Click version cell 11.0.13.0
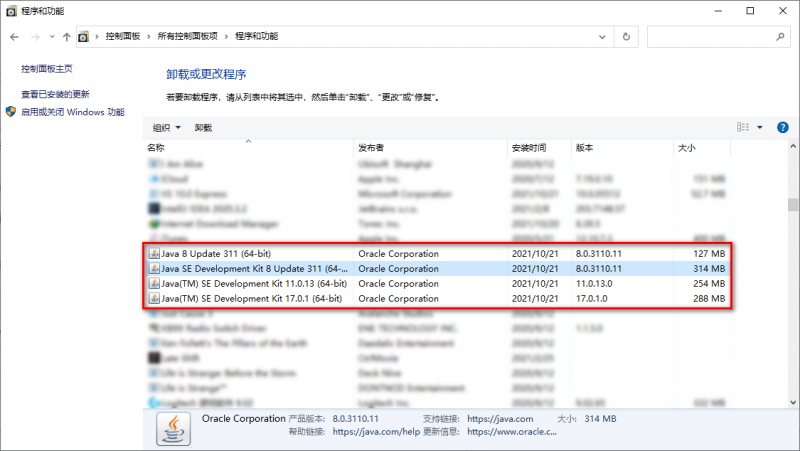The height and width of the screenshot is (451, 800). coord(594,284)
